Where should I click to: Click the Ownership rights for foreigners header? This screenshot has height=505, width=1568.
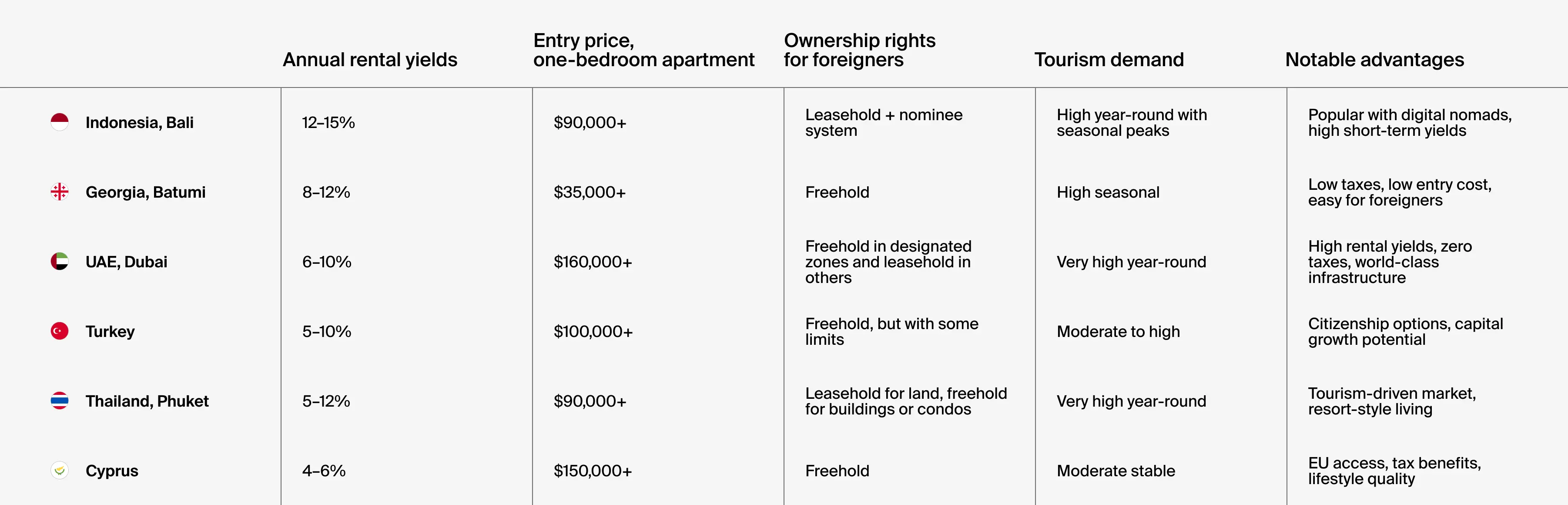pyautogui.click(x=859, y=50)
